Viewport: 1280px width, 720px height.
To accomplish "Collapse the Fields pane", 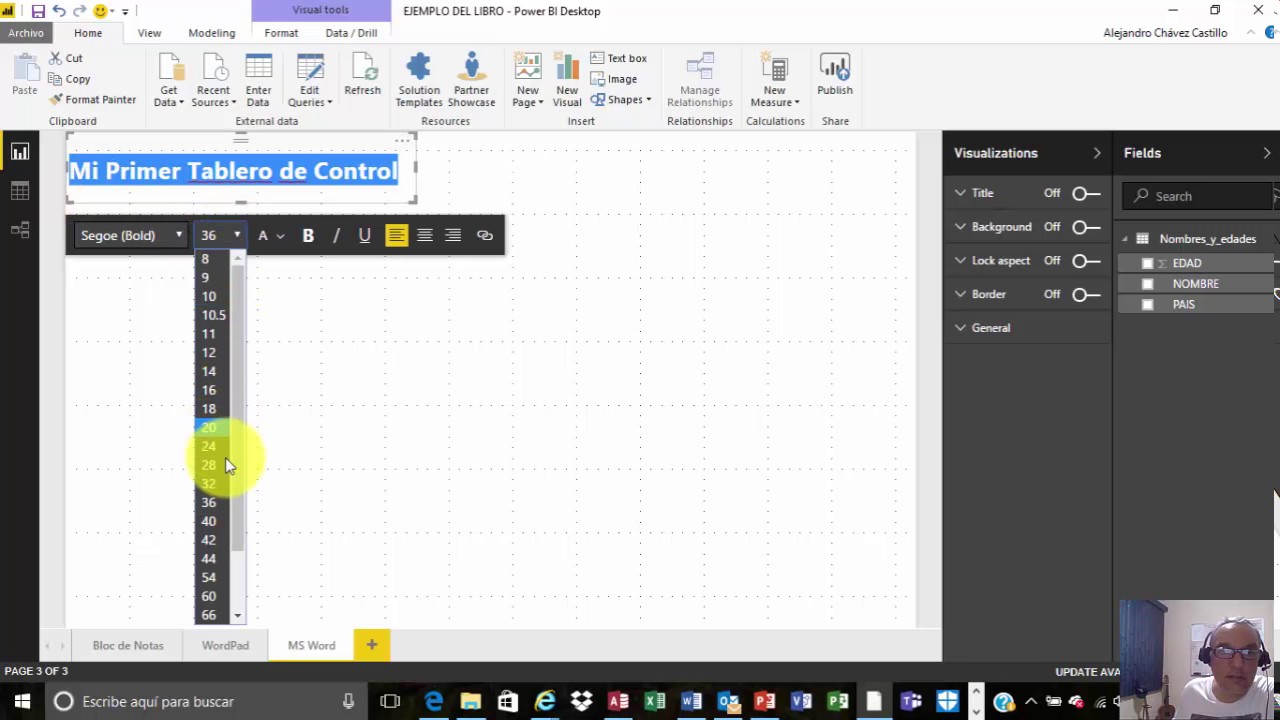I will [1267, 153].
